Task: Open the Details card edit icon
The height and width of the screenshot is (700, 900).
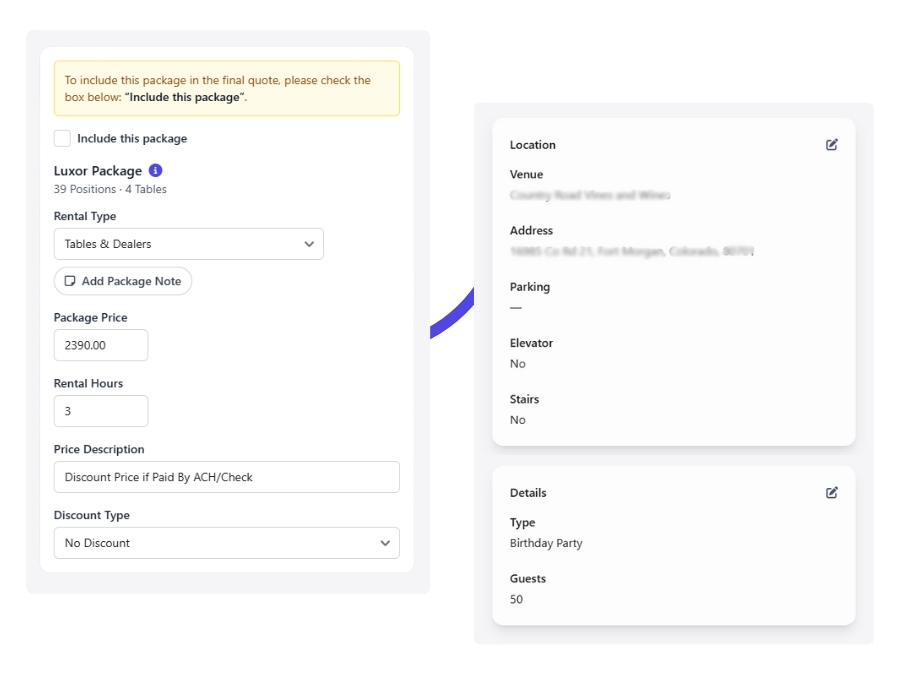Action: 831,493
